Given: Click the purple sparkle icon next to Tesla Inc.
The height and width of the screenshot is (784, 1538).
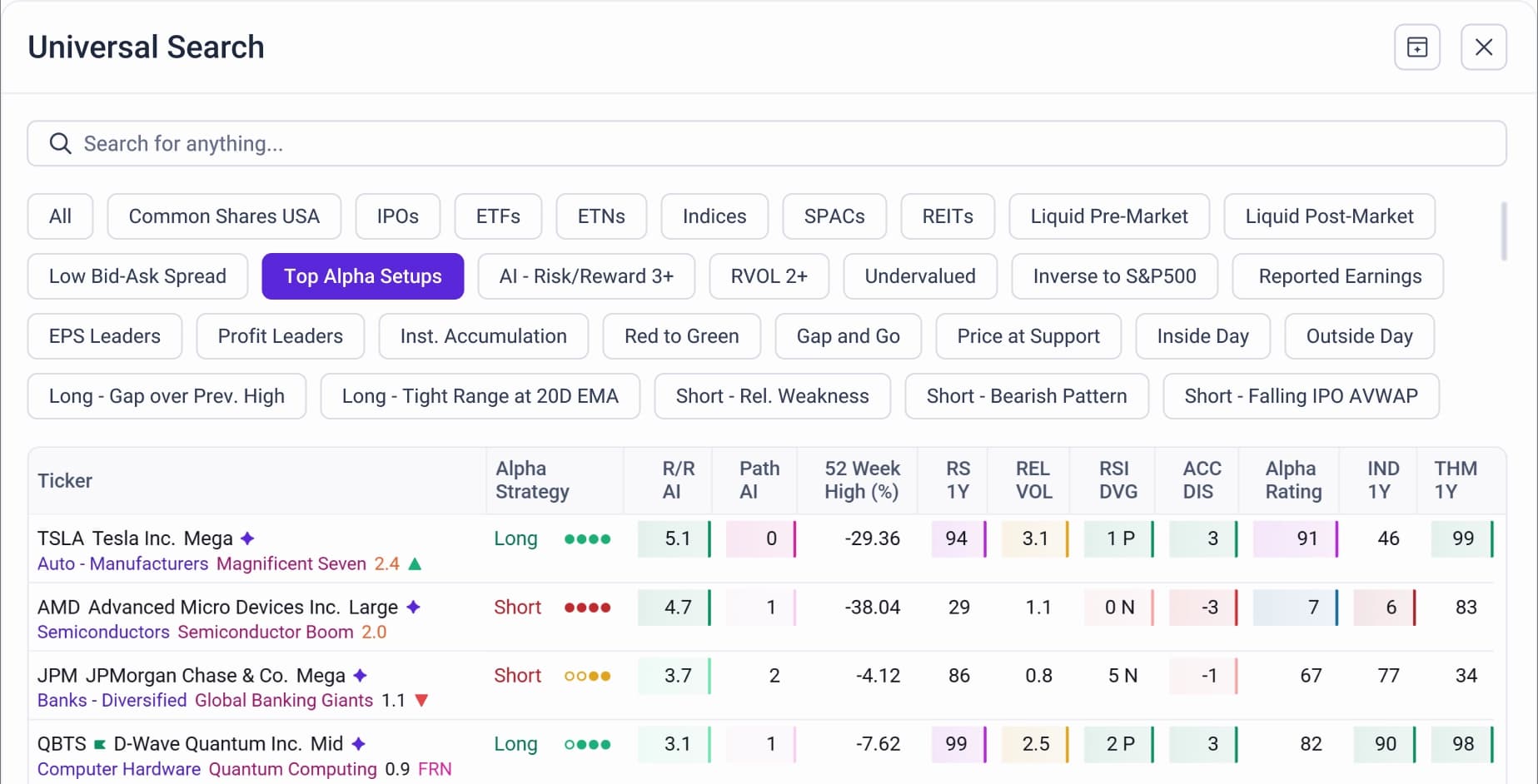Looking at the screenshot, I should point(246,538).
